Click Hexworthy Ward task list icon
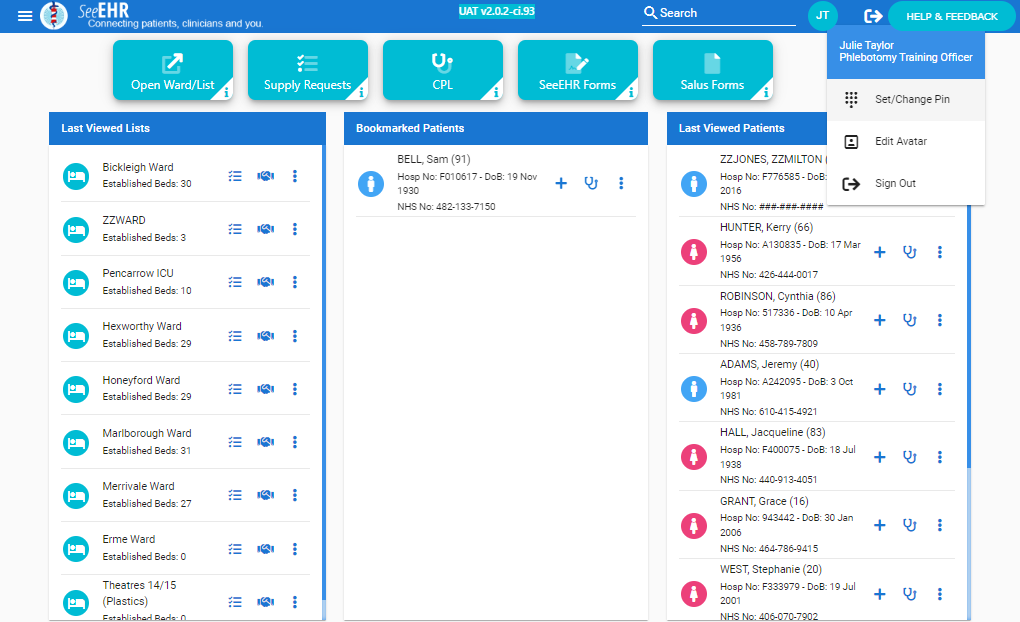 pyautogui.click(x=235, y=336)
